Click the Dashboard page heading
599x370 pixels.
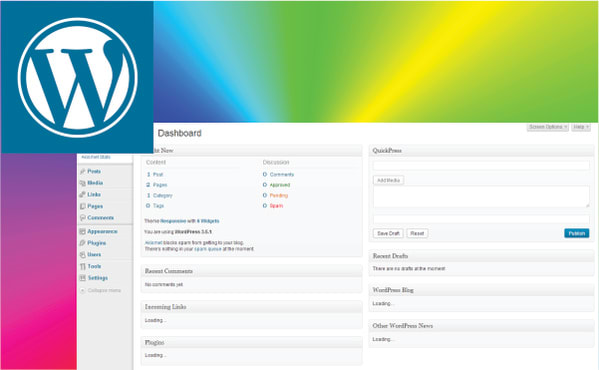(180, 133)
